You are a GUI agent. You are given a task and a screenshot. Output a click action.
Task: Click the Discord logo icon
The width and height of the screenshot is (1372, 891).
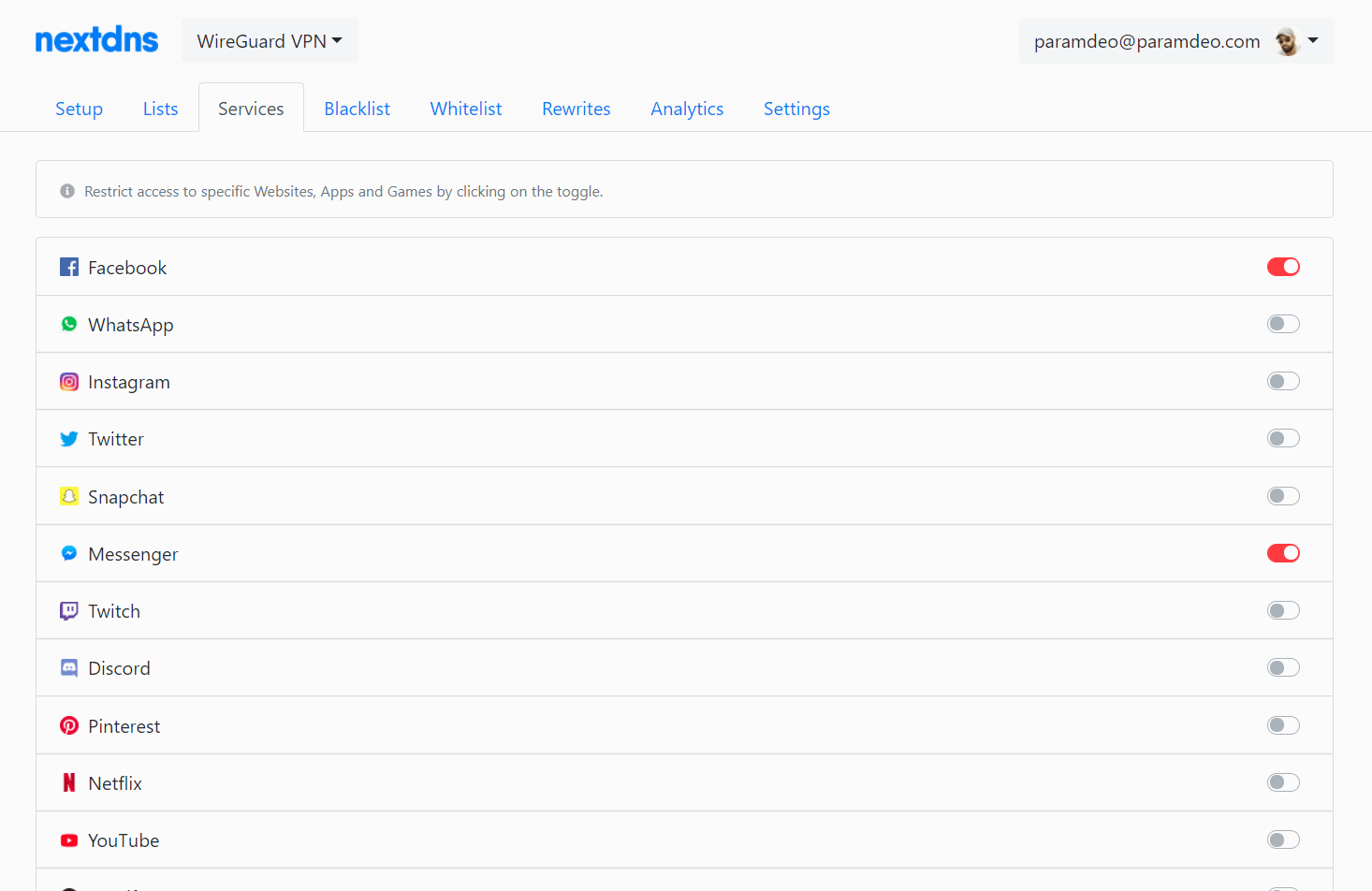pos(69,668)
